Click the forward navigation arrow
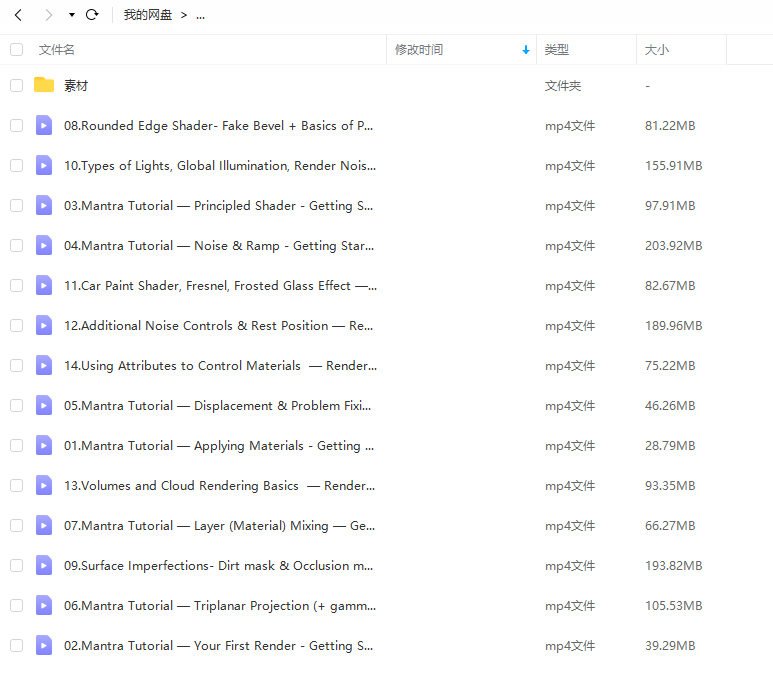This screenshot has height=674, width=773. click(x=49, y=15)
